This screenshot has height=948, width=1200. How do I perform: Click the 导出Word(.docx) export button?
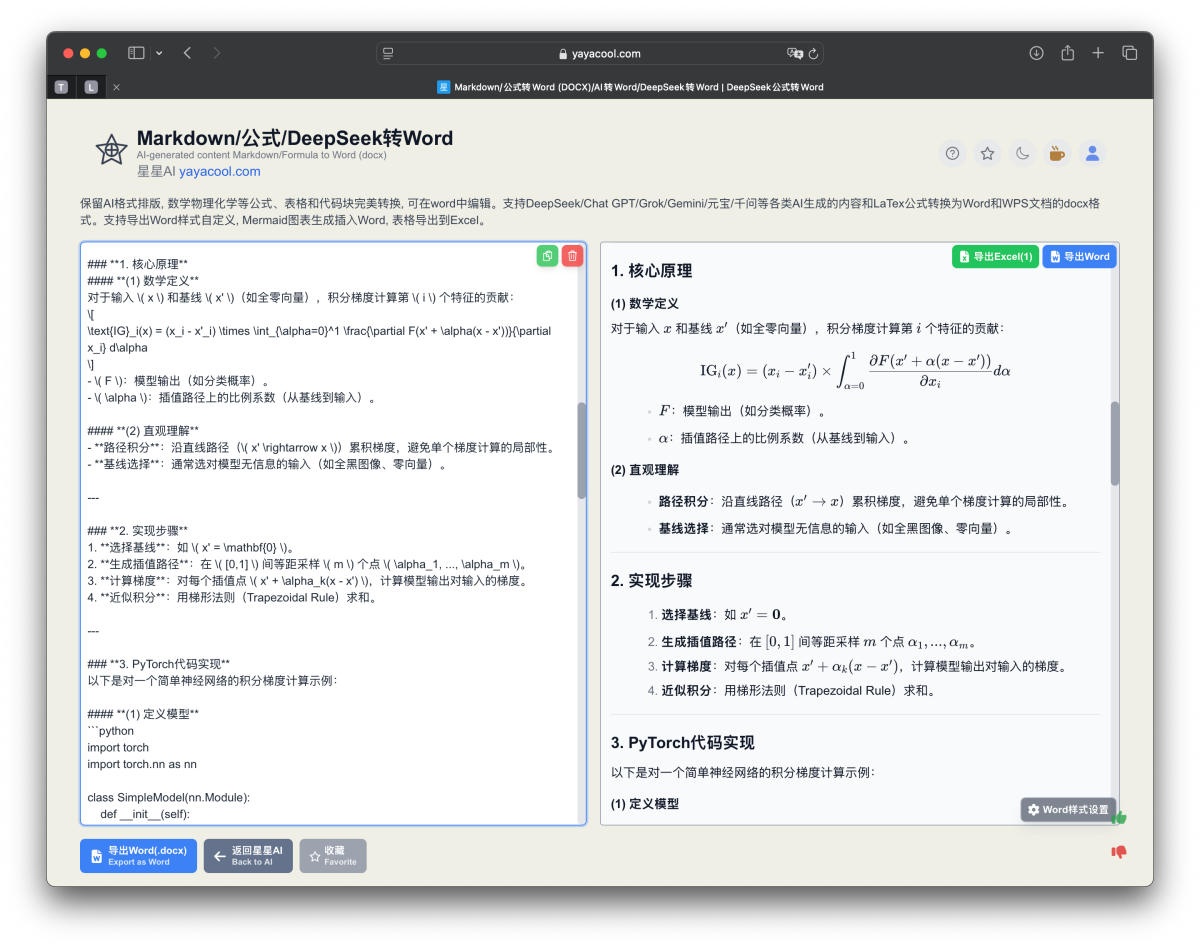tap(138, 855)
